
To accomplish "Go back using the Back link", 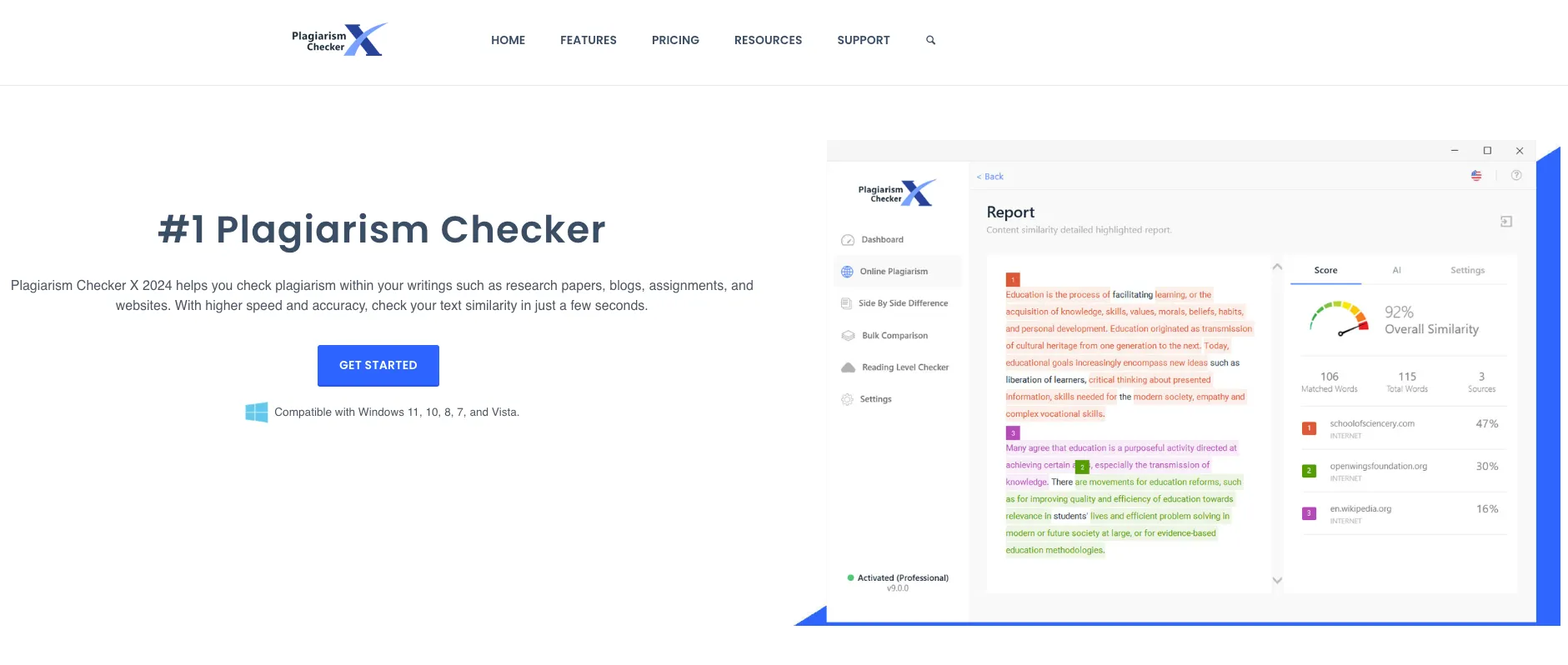I will pos(990,177).
